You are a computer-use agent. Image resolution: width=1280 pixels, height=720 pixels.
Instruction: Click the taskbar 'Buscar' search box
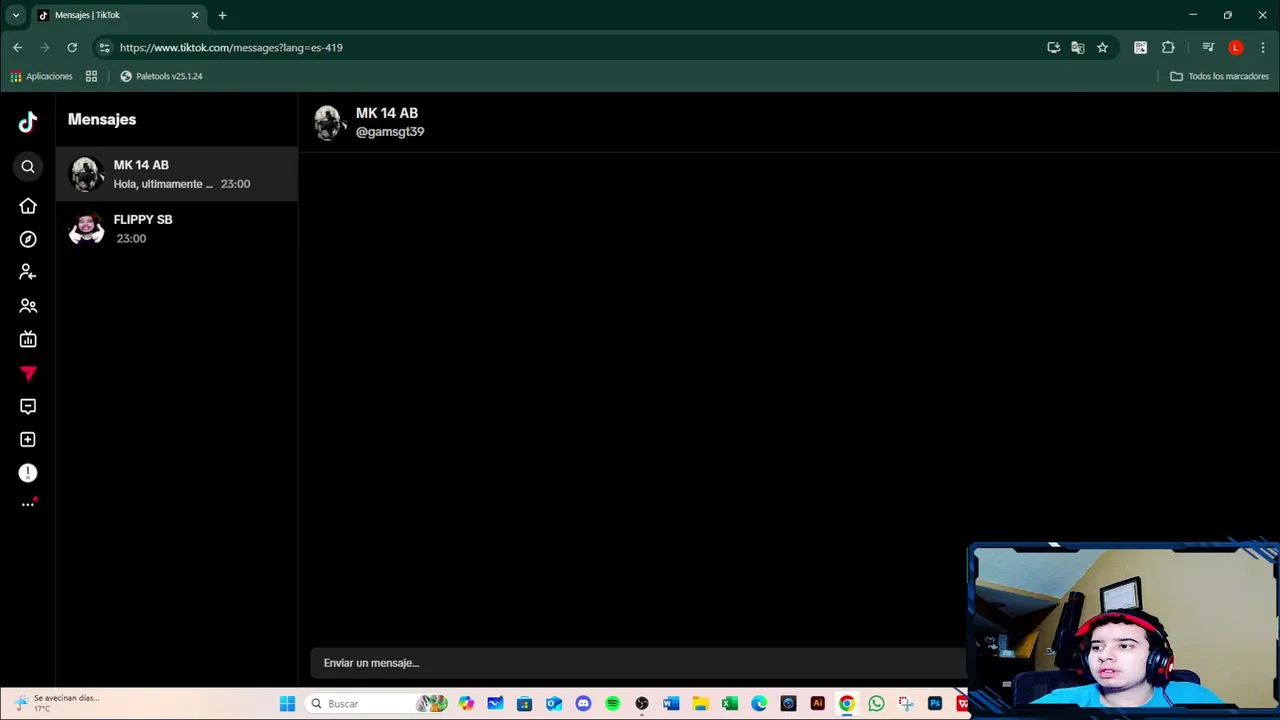pyautogui.click(x=376, y=704)
